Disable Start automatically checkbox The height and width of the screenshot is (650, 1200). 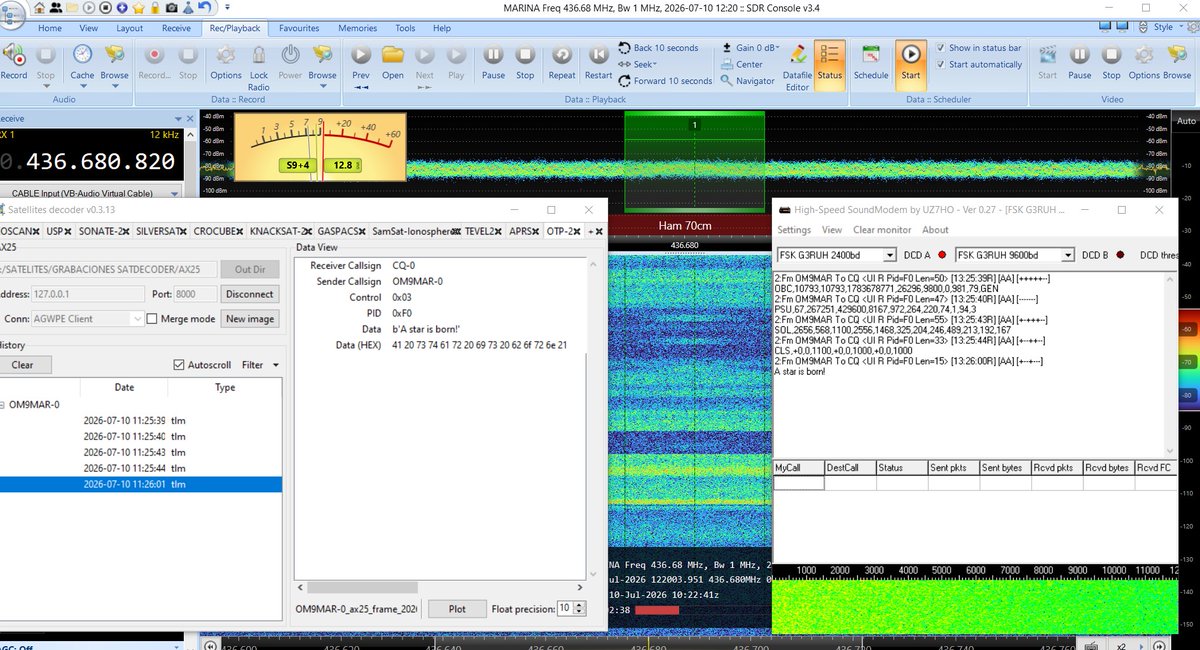coord(940,64)
